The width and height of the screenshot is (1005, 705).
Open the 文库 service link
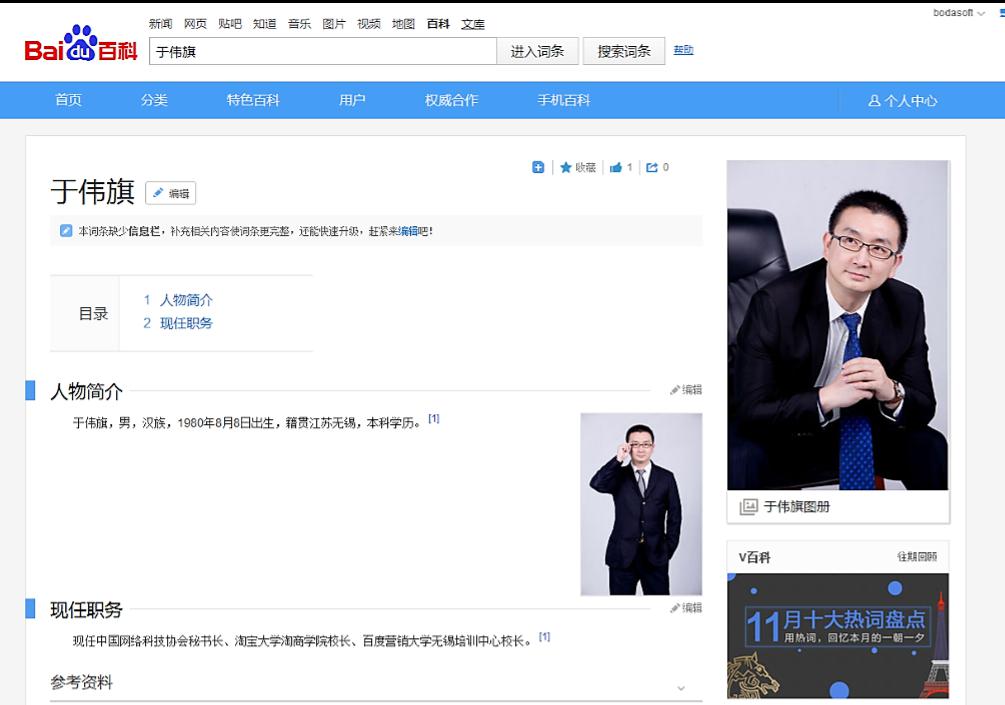pos(473,24)
